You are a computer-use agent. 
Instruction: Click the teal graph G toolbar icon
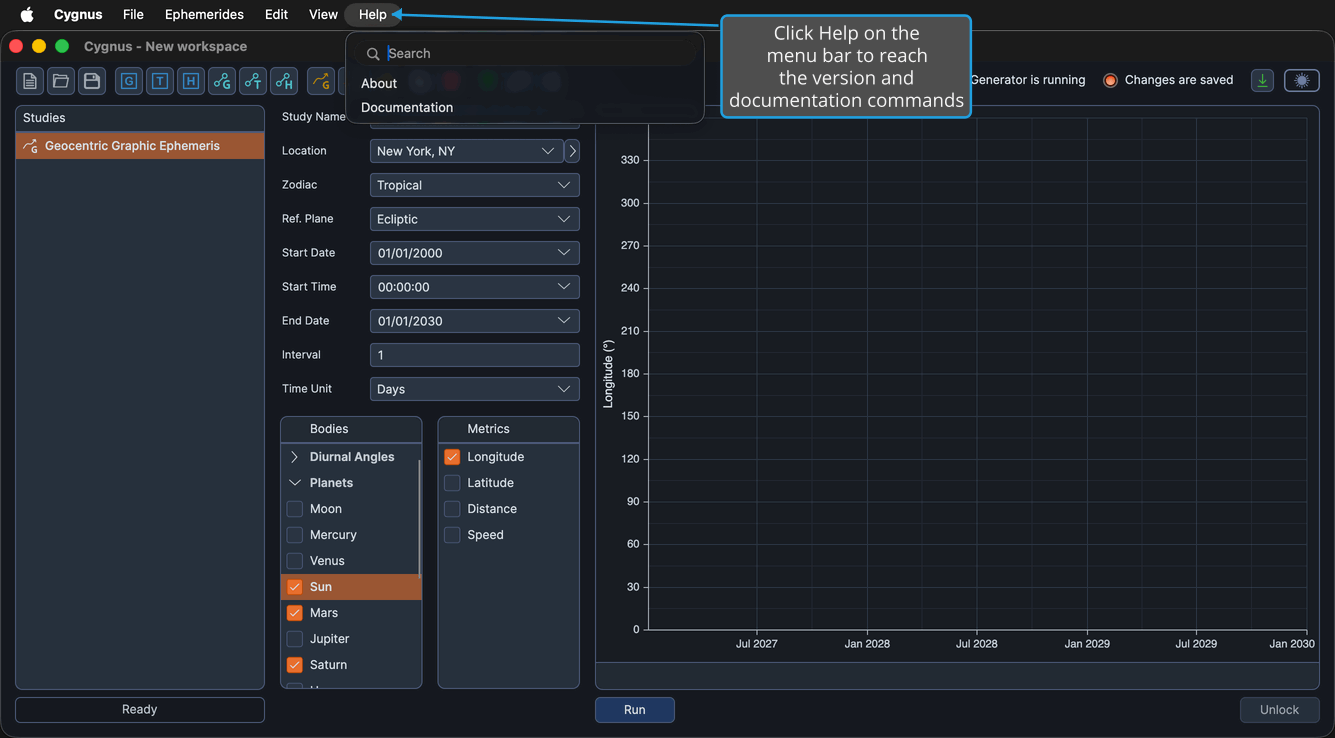click(x=222, y=81)
